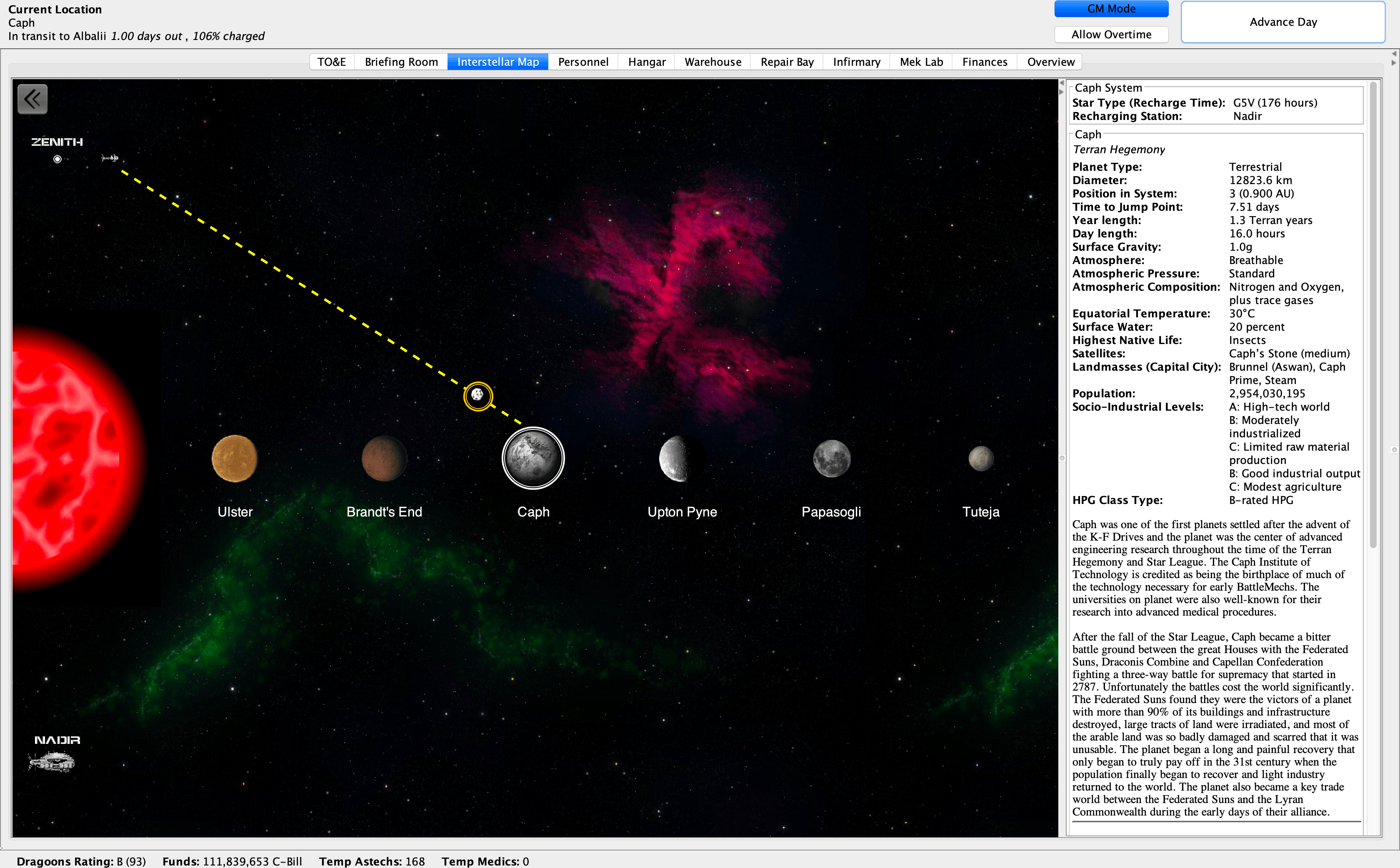Click the 'In transit to Albalii' status text

[x=57, y=36]
